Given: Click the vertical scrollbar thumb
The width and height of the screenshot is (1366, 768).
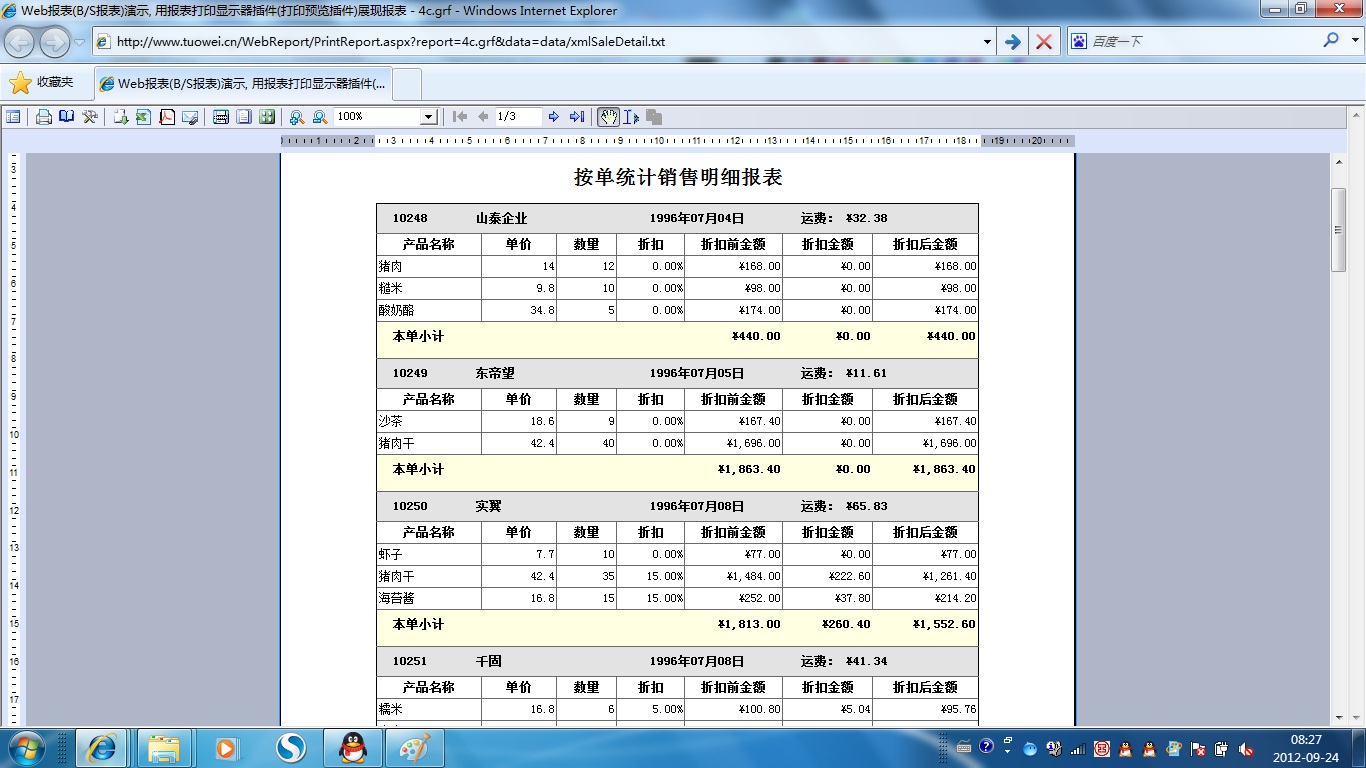Looking at the screenshot, I should click(x=1338, y=229).
